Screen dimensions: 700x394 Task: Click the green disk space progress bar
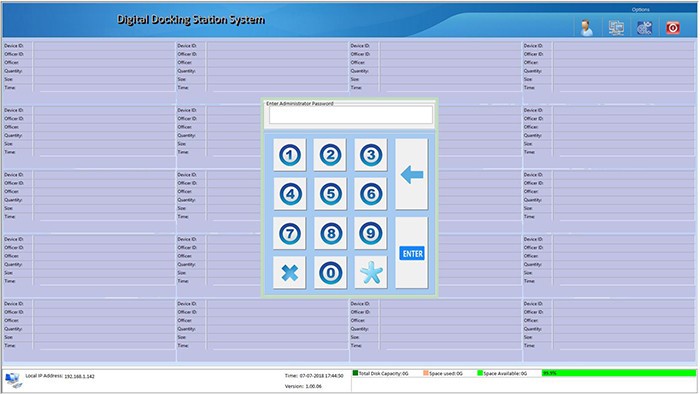[619, 373]
